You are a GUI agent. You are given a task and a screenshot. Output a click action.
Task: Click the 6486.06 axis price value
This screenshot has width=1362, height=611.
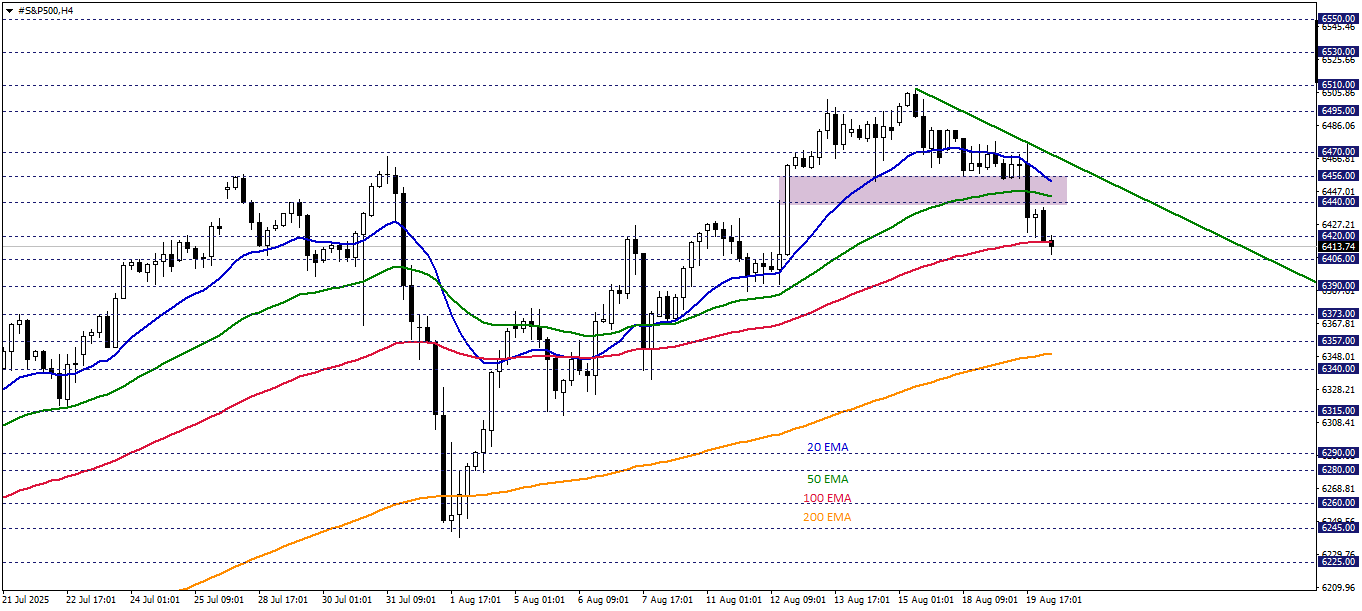[x=1338, y=126]
